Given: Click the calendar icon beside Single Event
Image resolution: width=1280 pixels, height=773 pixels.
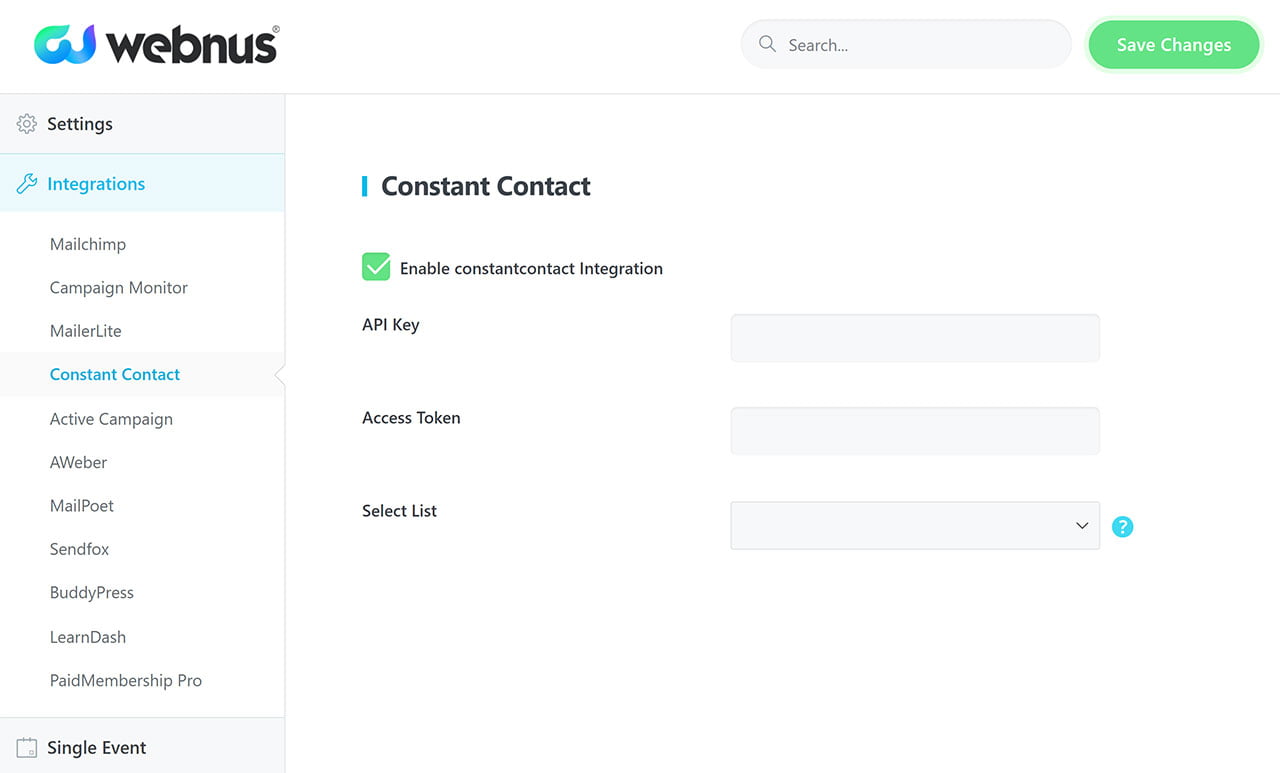Looking at the screenshot, I should 26,747.
